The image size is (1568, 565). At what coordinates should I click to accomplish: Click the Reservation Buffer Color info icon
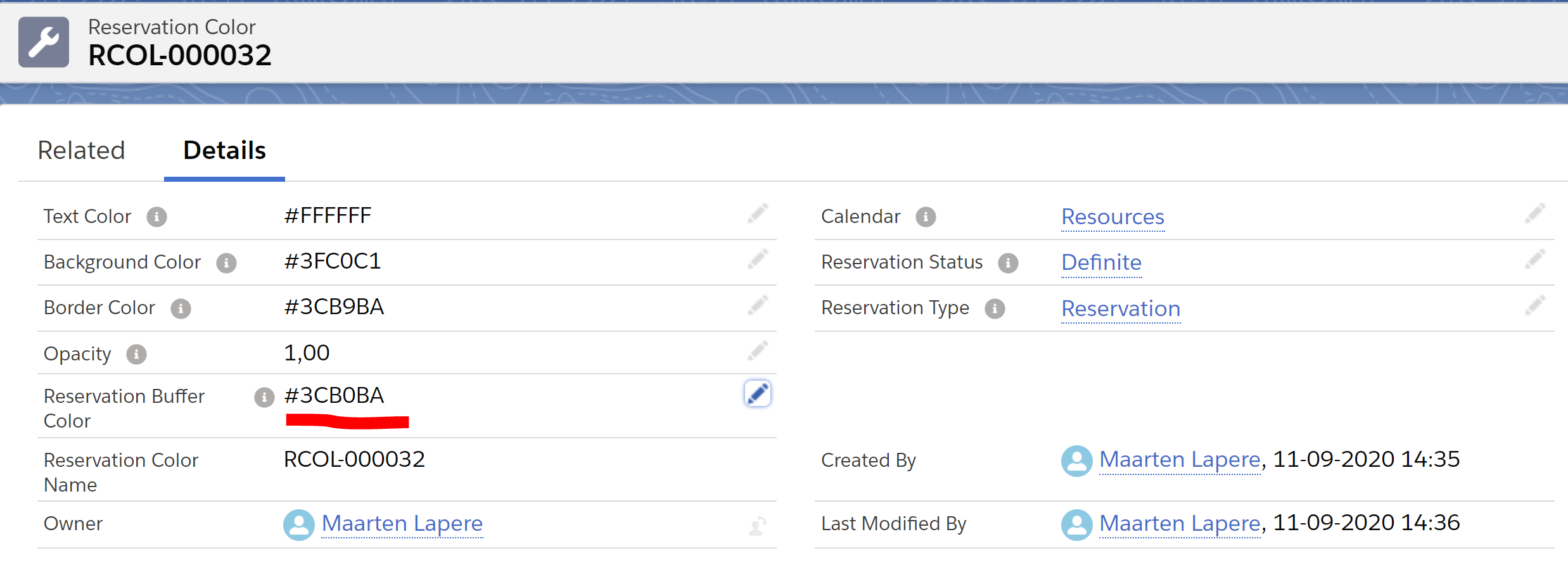pyautogui.click(x=264, y=397)
